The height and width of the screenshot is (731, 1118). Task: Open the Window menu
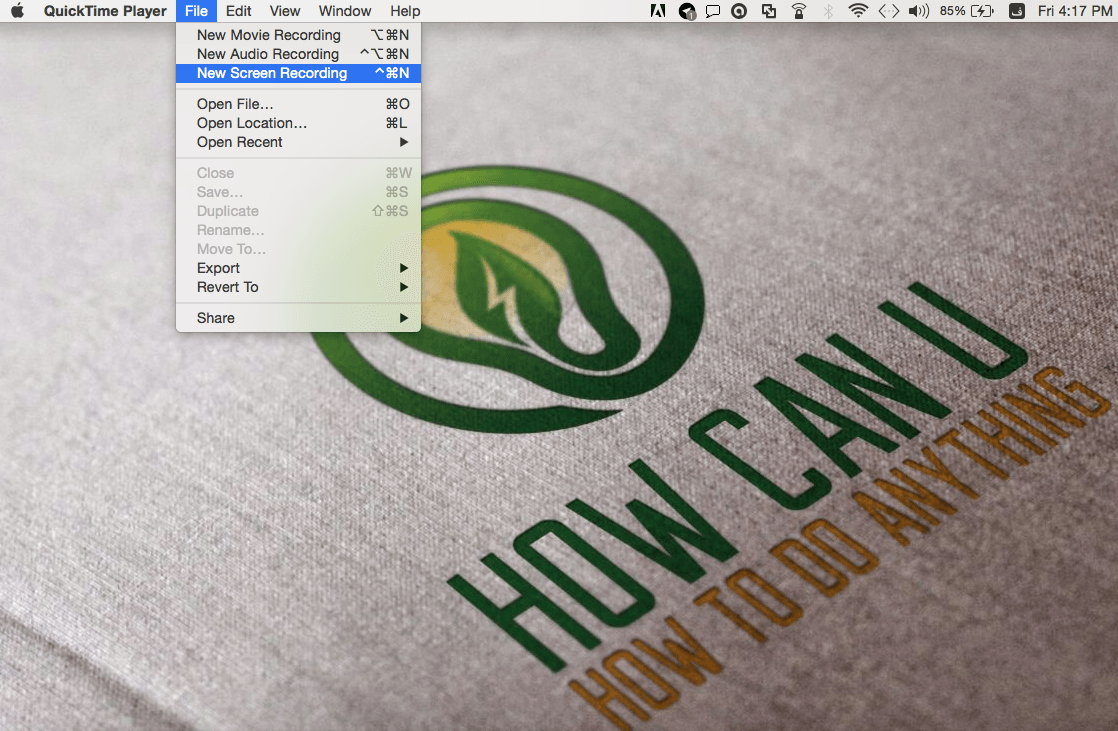(344, 11)
